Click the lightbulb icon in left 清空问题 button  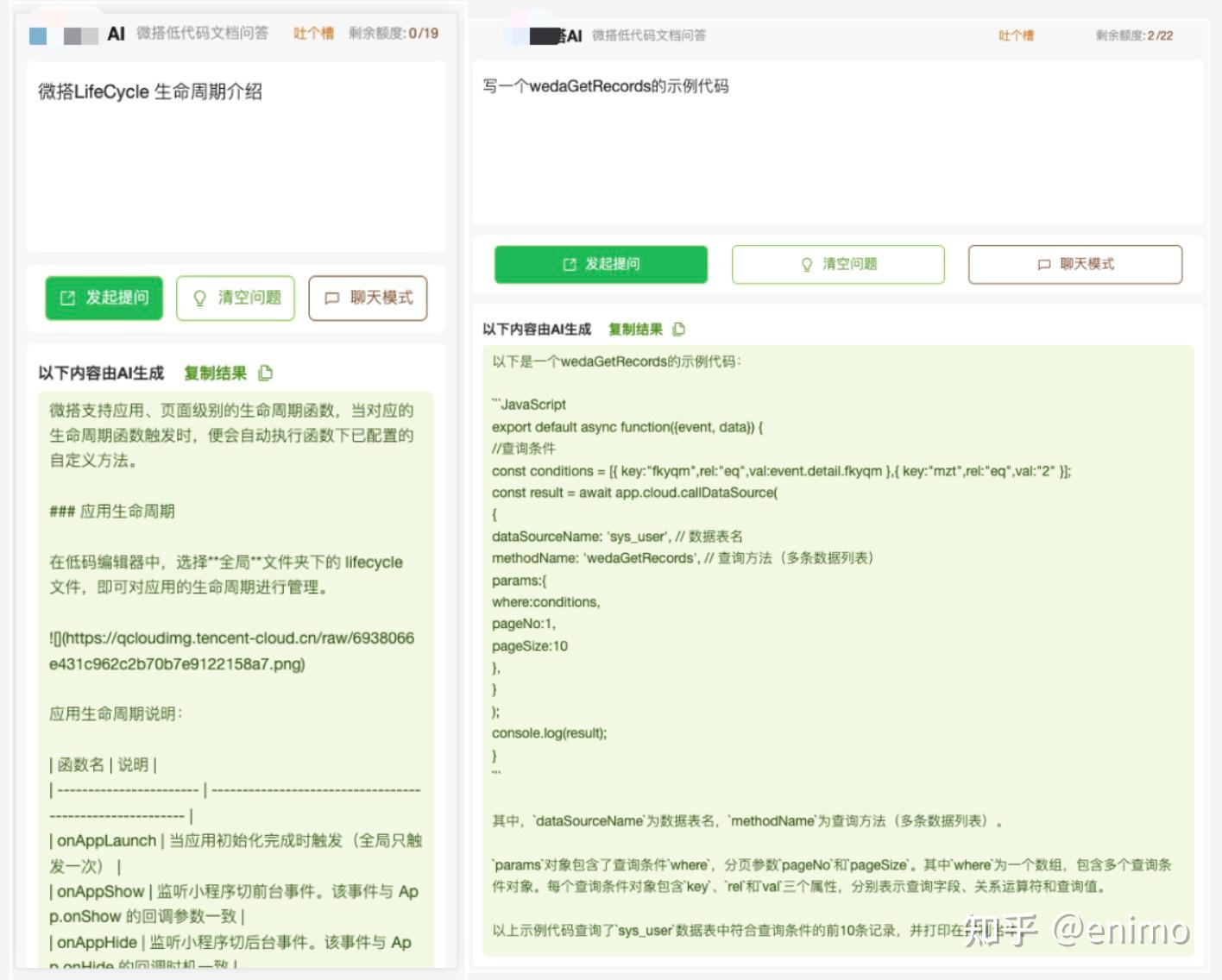click(199, 298)
